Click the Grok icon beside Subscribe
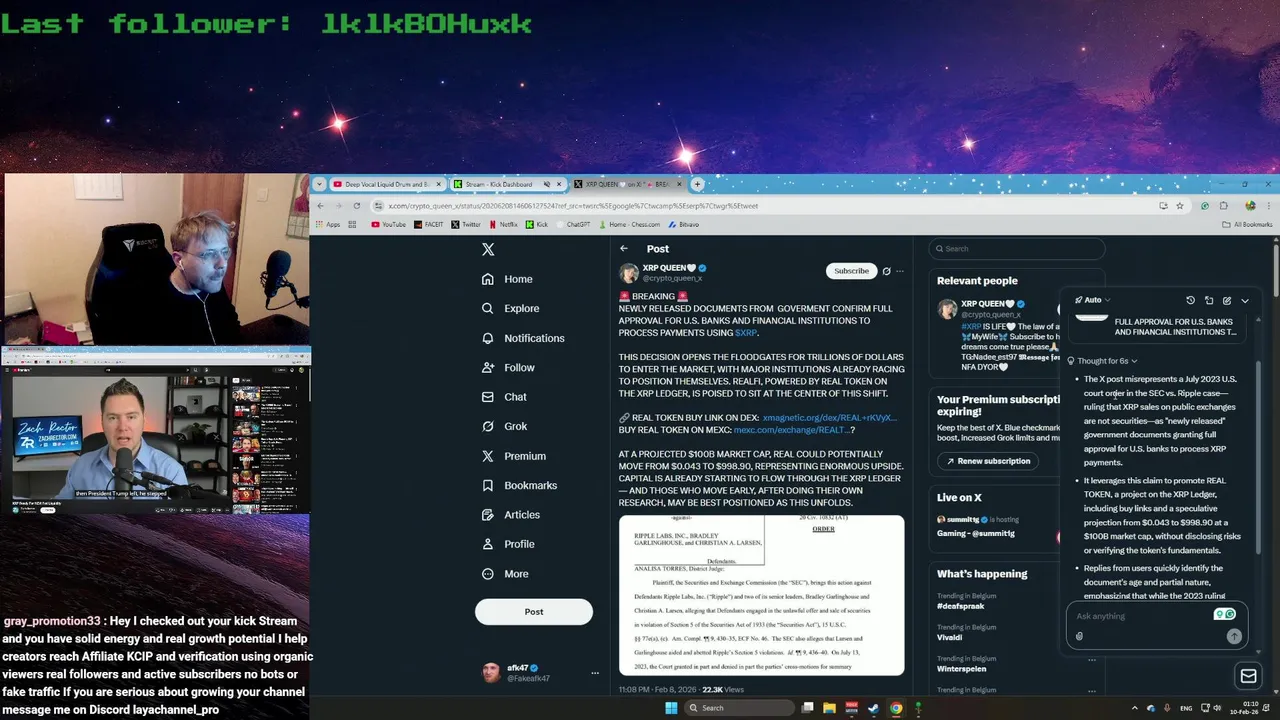This screenshot has width=1280, height=720. [x=886, y=271]
